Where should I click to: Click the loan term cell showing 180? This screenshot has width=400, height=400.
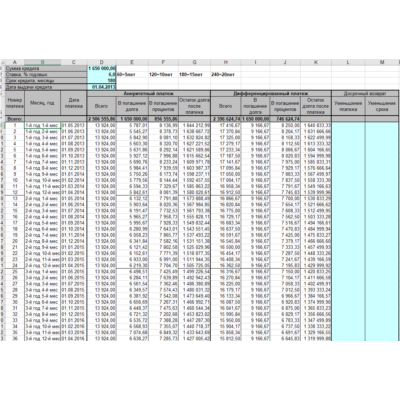point(101,81)
